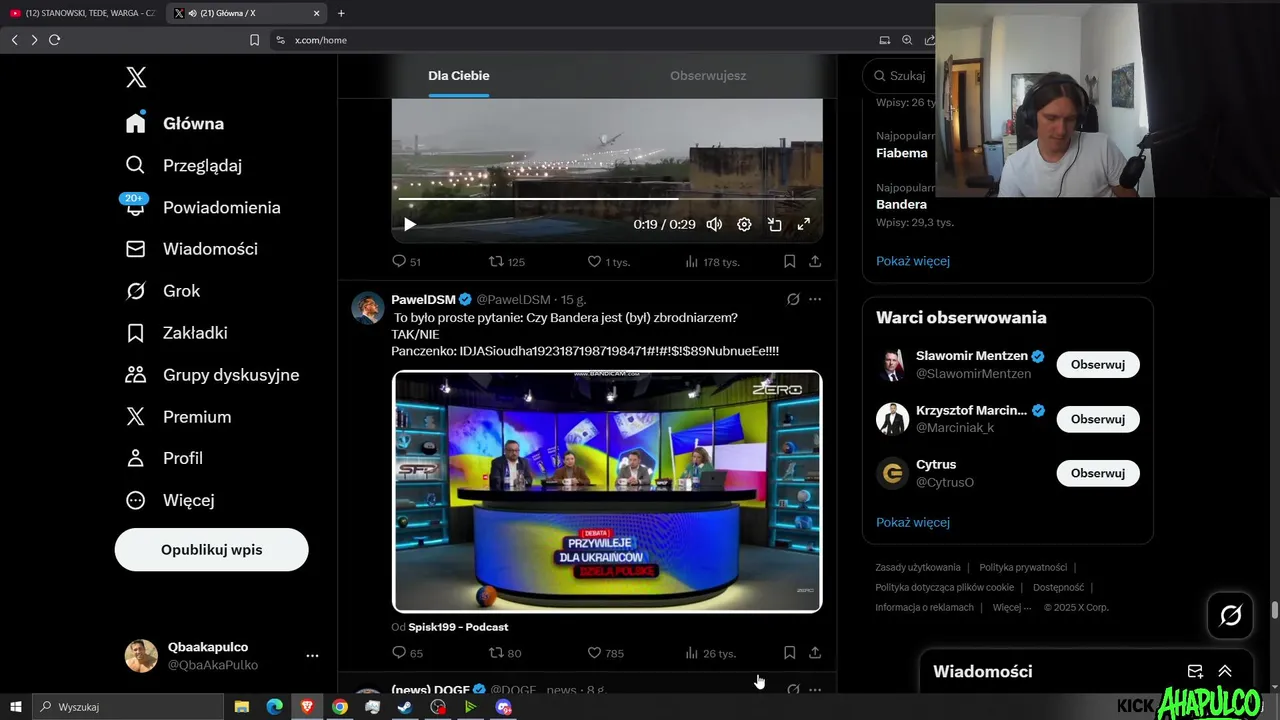The height and width of the screenshot is (720, 1280).
Task: Switch to STANOWSKI, TEDE, WARGA browser tab
Action: point(83,13)
